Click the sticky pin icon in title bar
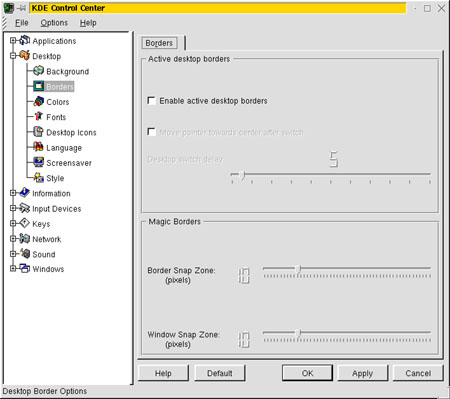 tap(21, 8)
